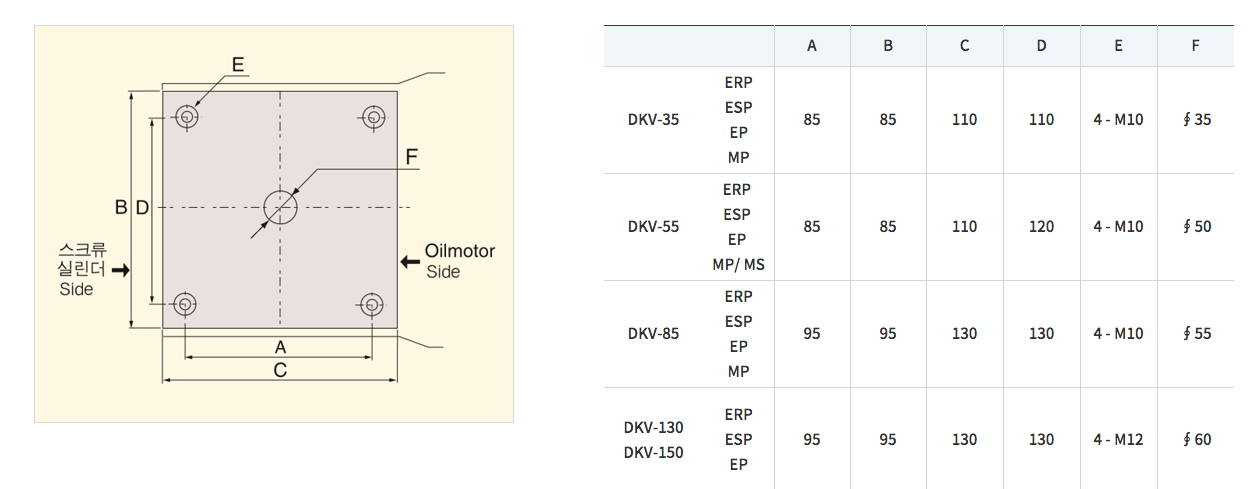Click the top-left bolt hole in the diagram

pos(186,117)
